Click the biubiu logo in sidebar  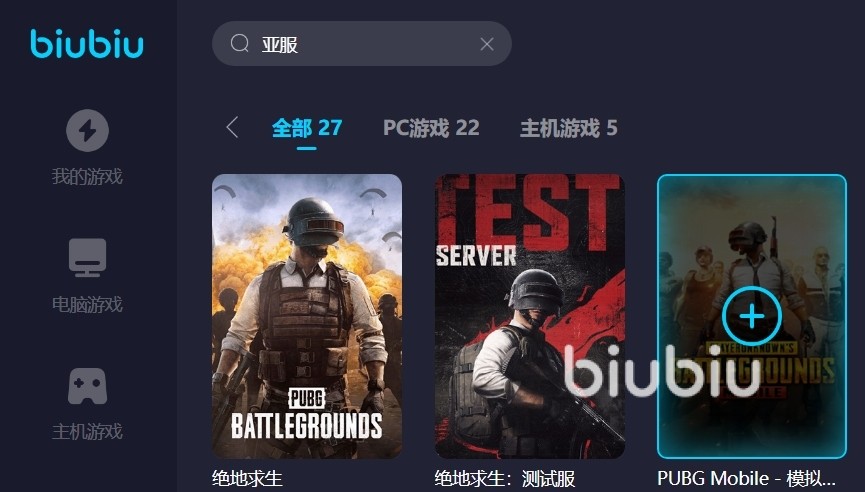click(87, 44)
